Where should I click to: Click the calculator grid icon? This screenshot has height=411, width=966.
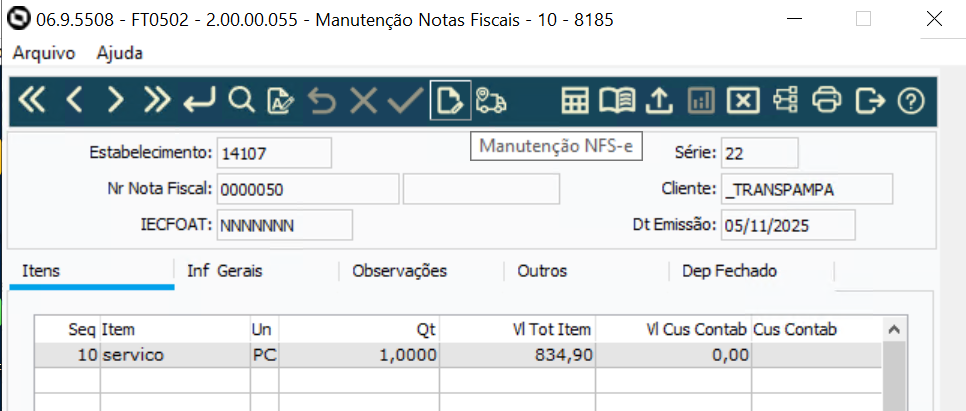[x=574, y=100]
